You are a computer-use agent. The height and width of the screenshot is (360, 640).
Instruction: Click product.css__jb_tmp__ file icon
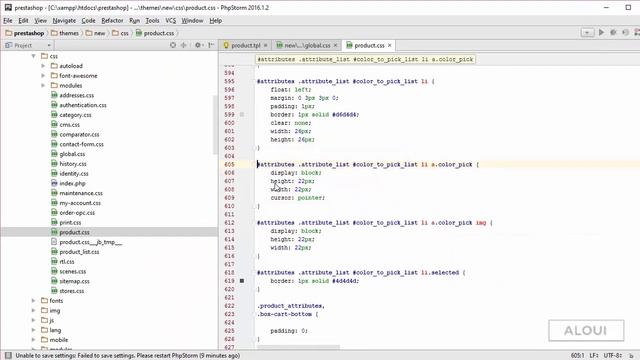pyautogui.click(x=54, y=242)
